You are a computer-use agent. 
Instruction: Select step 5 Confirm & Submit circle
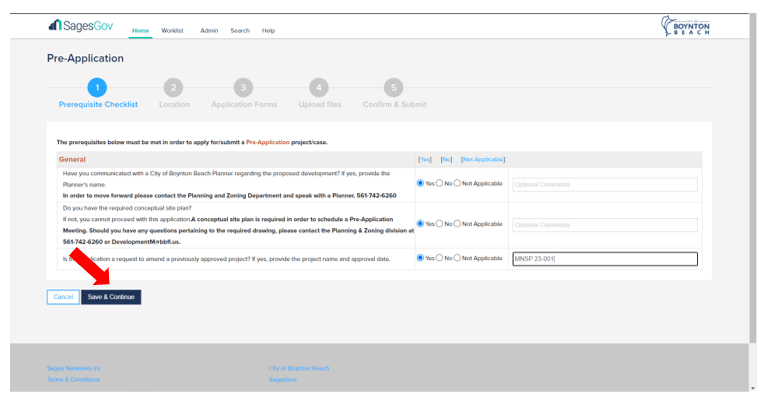pos(394,88)
